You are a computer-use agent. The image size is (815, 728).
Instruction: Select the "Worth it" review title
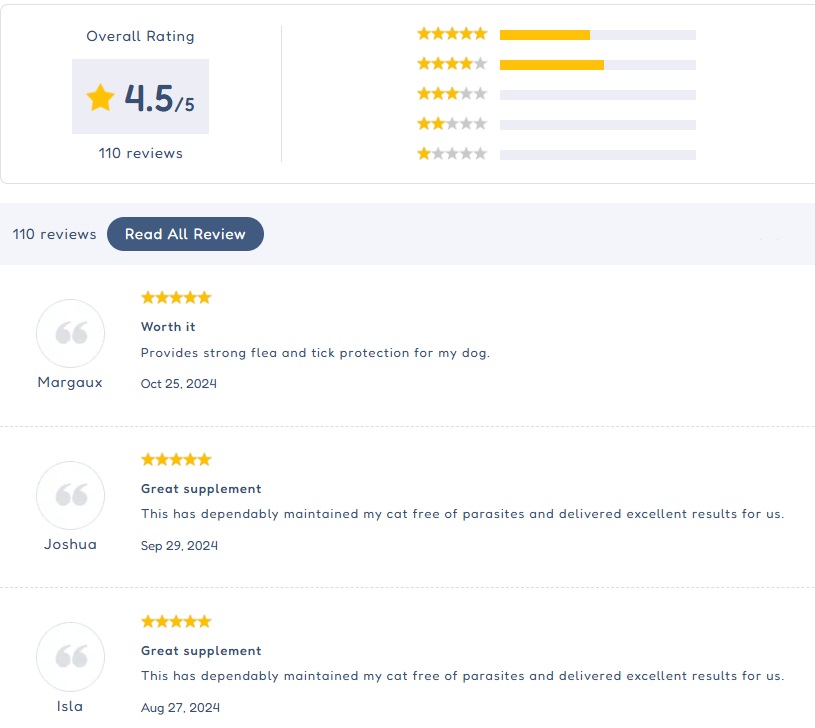coord(168,327)
